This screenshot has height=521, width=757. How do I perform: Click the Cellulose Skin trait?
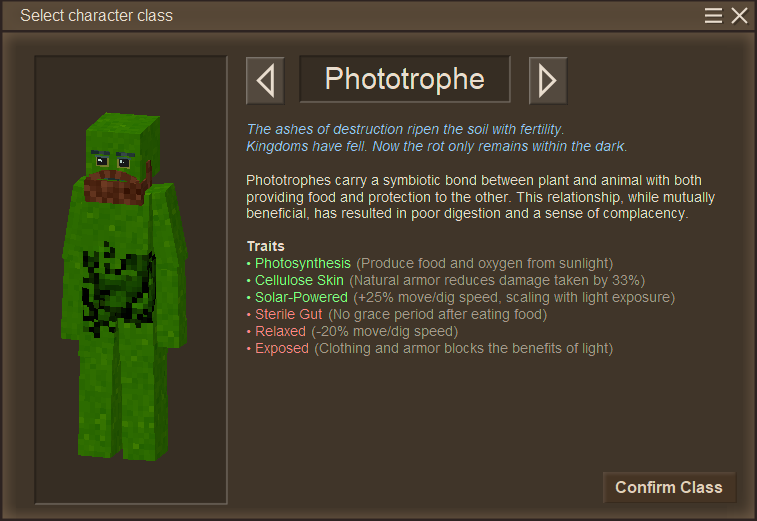(x=299, y=280)
